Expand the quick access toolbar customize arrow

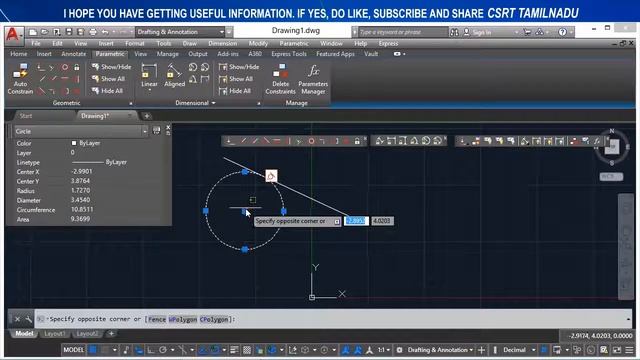click(x=229, y=32)
